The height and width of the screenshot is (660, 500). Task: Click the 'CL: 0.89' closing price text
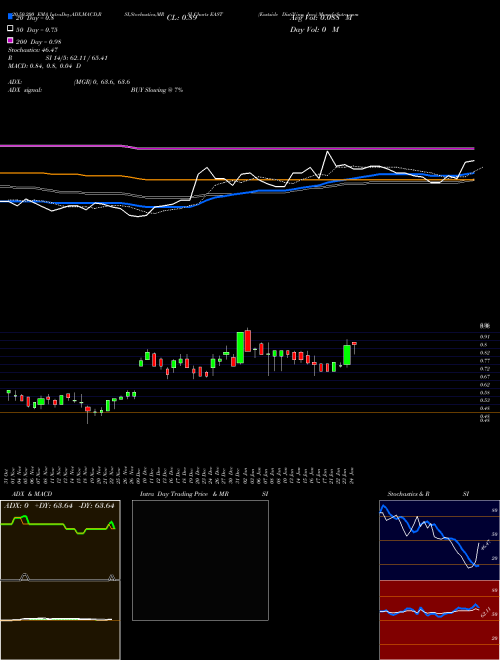(182, 18)
